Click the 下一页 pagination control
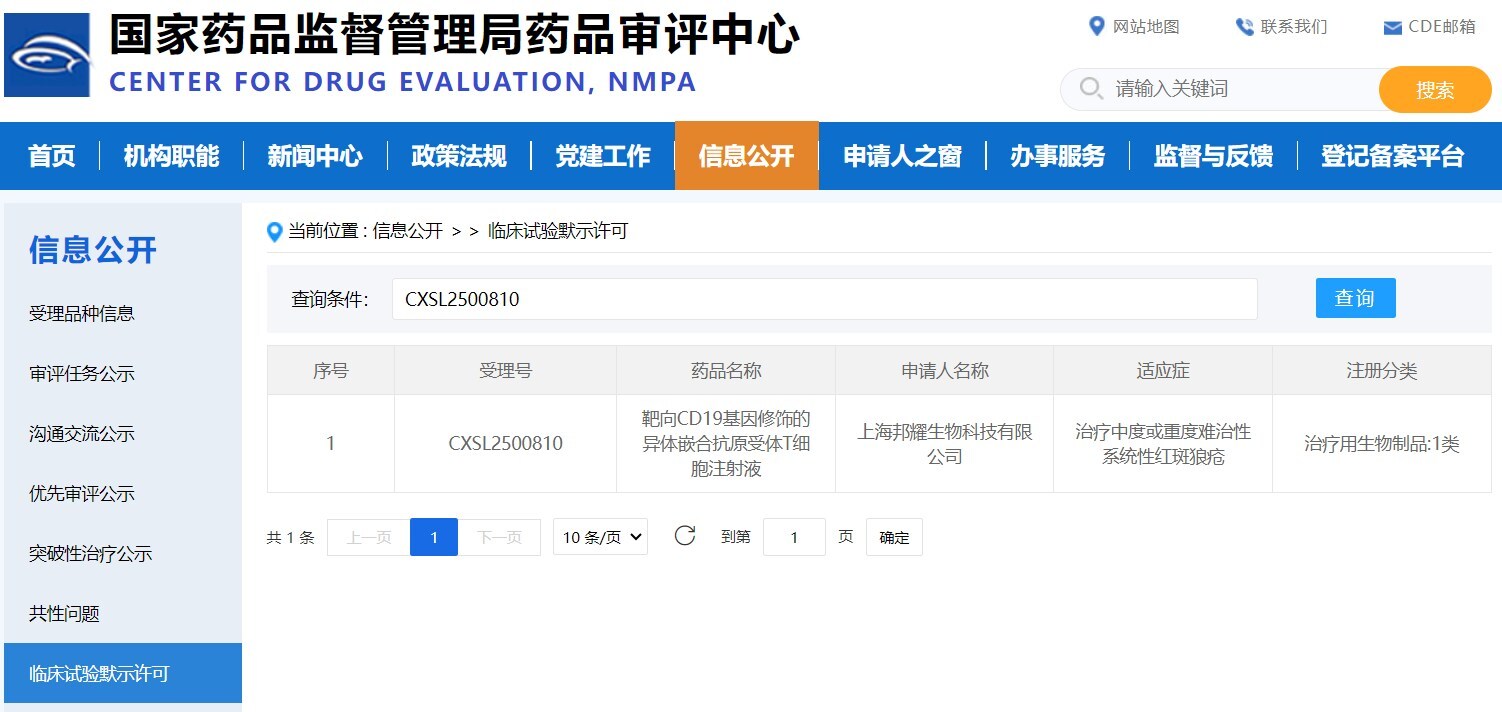This screenshot has width=1502, height=712. pos(500,536)
